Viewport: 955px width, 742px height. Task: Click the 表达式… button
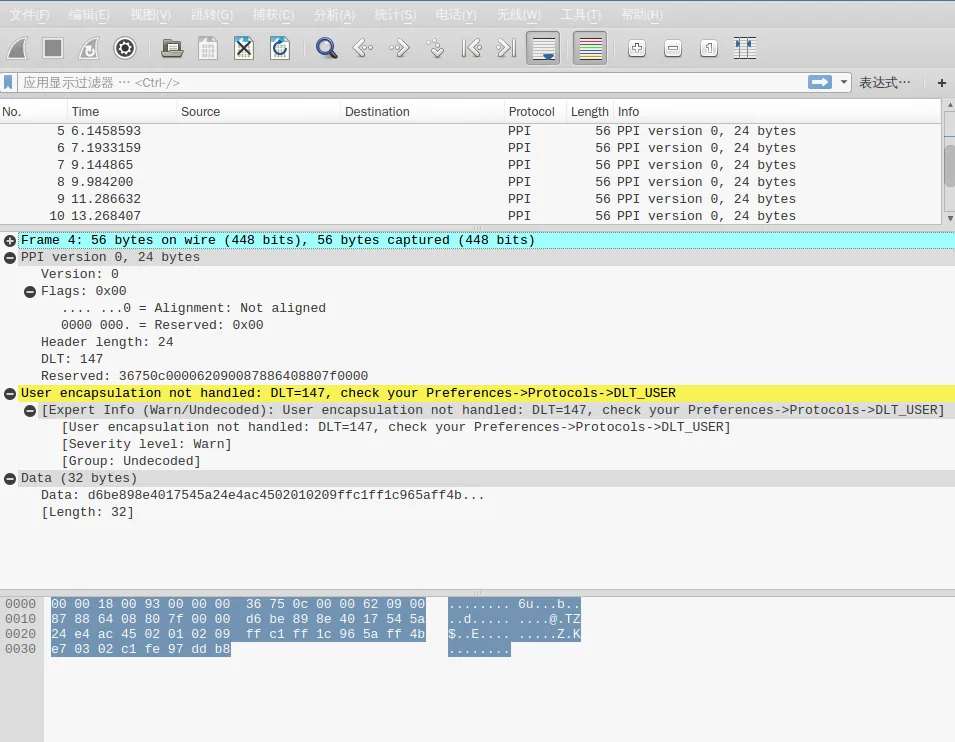click(x=885, y=83)
